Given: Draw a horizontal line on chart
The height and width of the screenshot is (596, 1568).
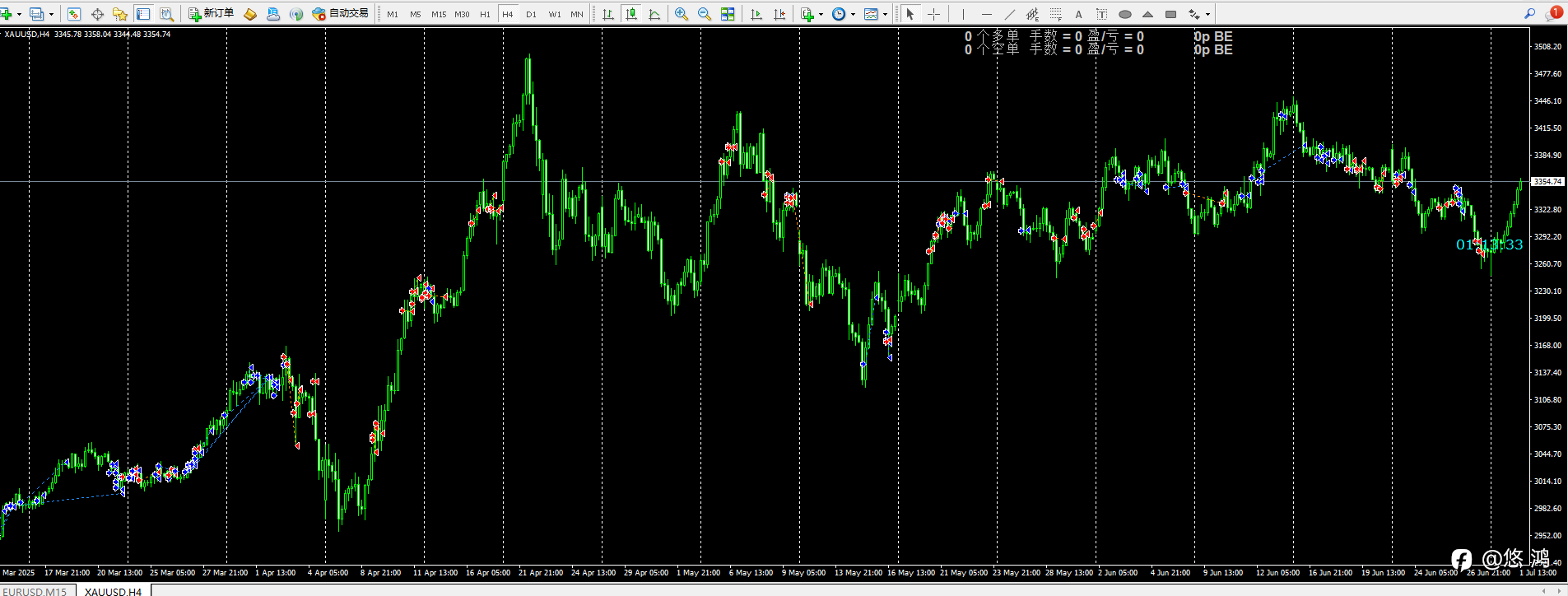Looking at the screenshot, I should tap(986, 14).
